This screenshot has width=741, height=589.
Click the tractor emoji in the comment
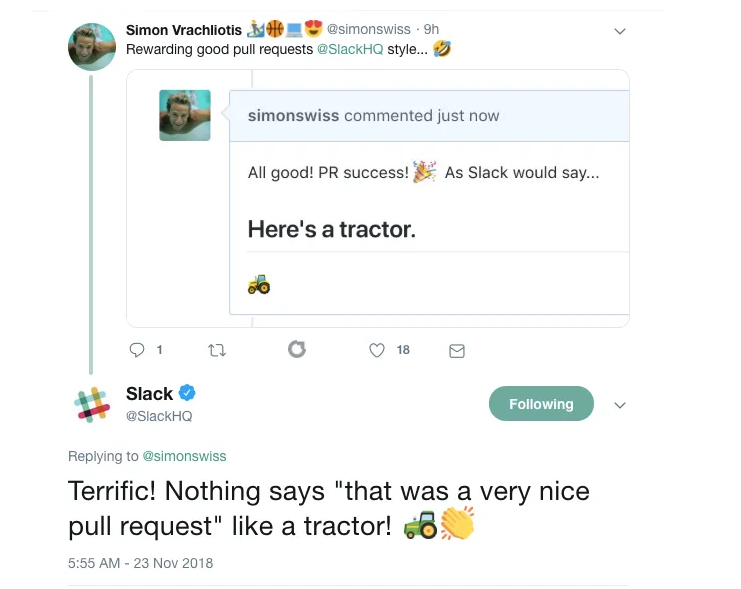pyautogui.click(x=259, y=284)
